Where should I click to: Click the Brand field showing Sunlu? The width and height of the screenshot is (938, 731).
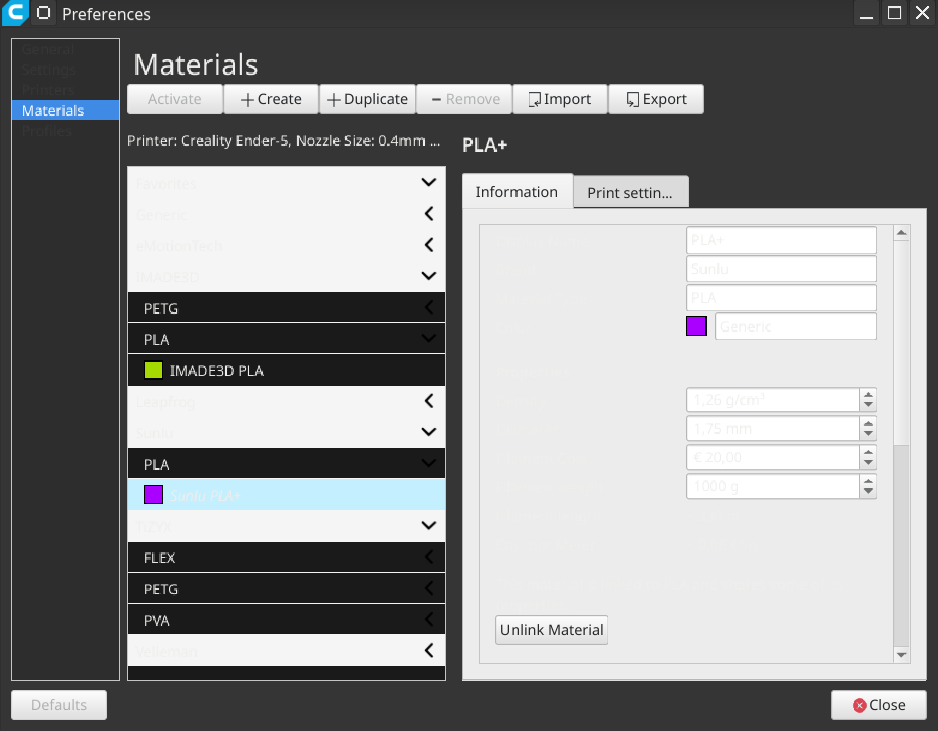781,269
